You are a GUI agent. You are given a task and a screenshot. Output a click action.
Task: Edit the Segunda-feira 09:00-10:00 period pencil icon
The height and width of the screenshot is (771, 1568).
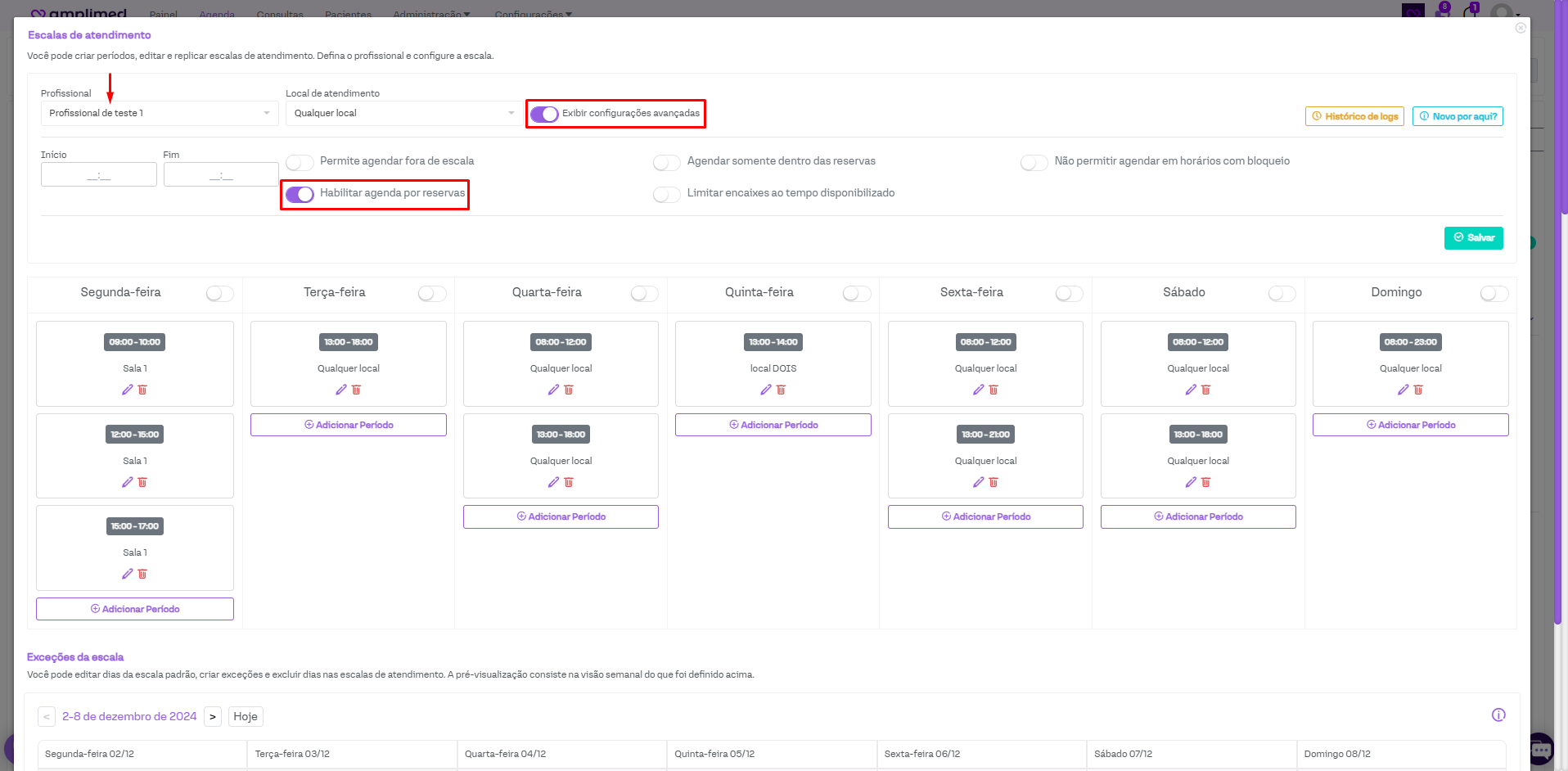tap(127, 390)
